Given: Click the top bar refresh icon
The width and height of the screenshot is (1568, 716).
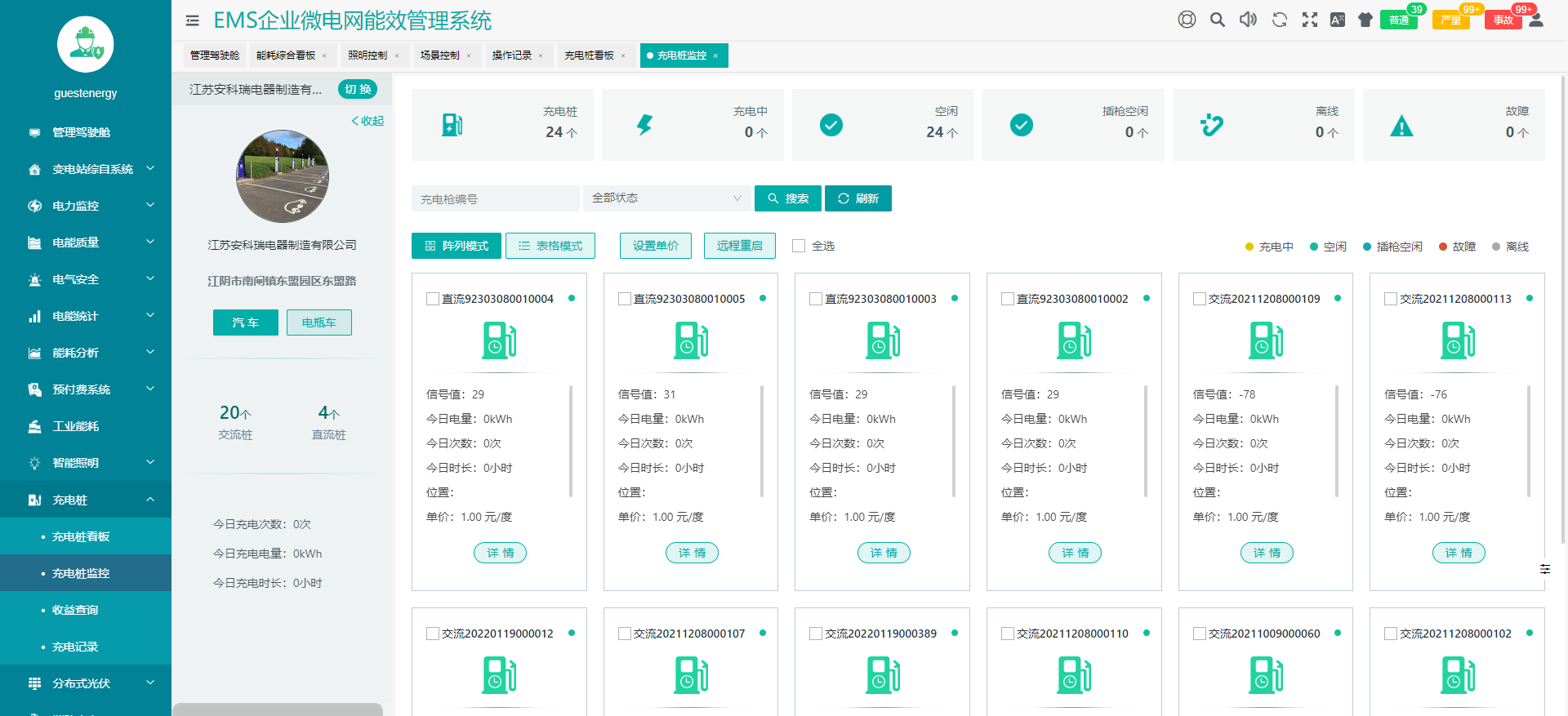Looking at the screenshot, I should [x=1280, y=20].
